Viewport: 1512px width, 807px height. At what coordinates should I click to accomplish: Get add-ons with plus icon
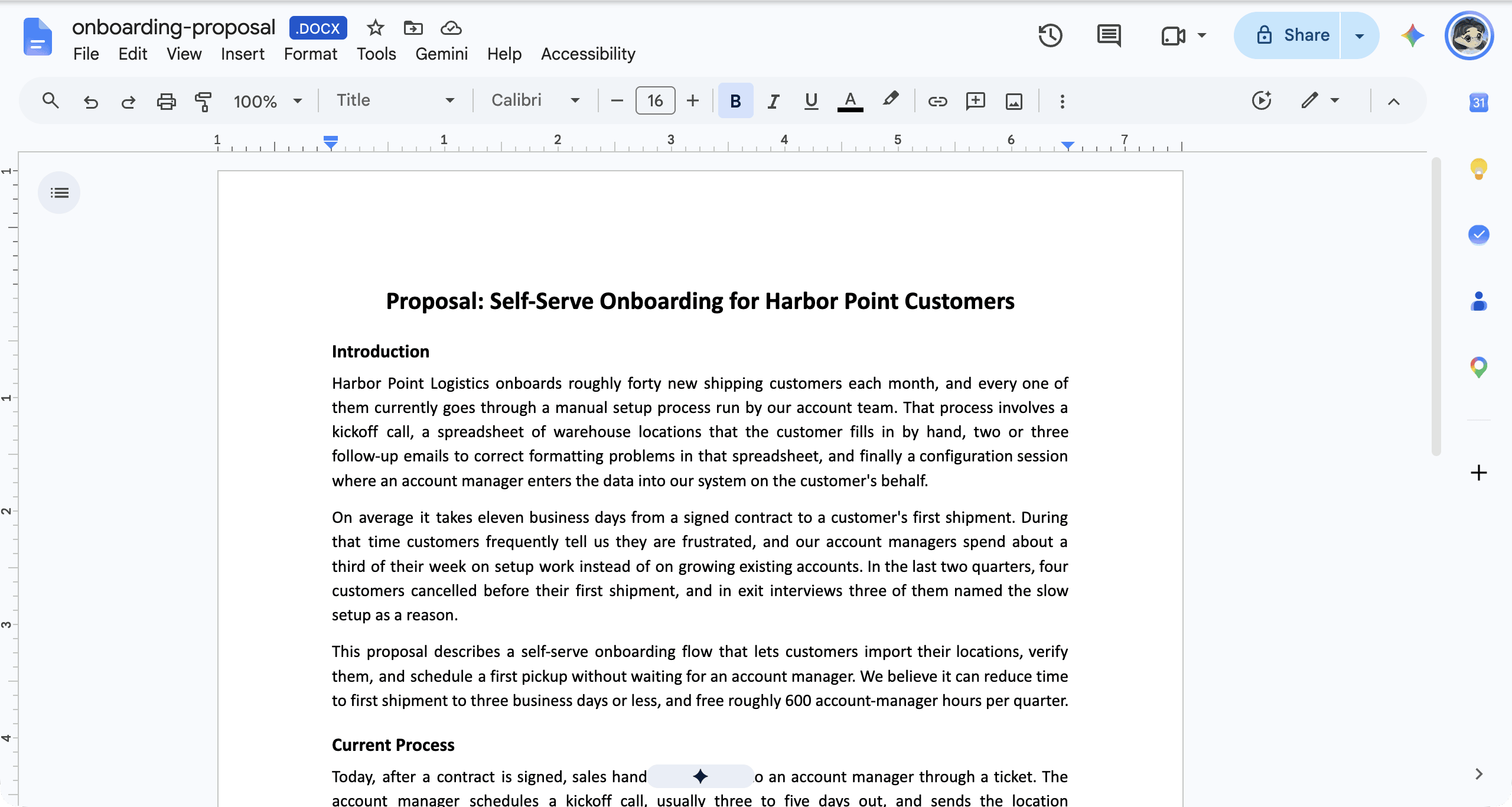(x=1478, y=473)
